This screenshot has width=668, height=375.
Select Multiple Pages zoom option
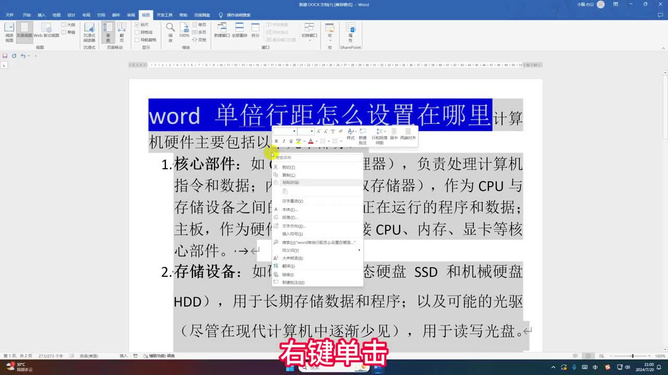[x=199, y=32]
